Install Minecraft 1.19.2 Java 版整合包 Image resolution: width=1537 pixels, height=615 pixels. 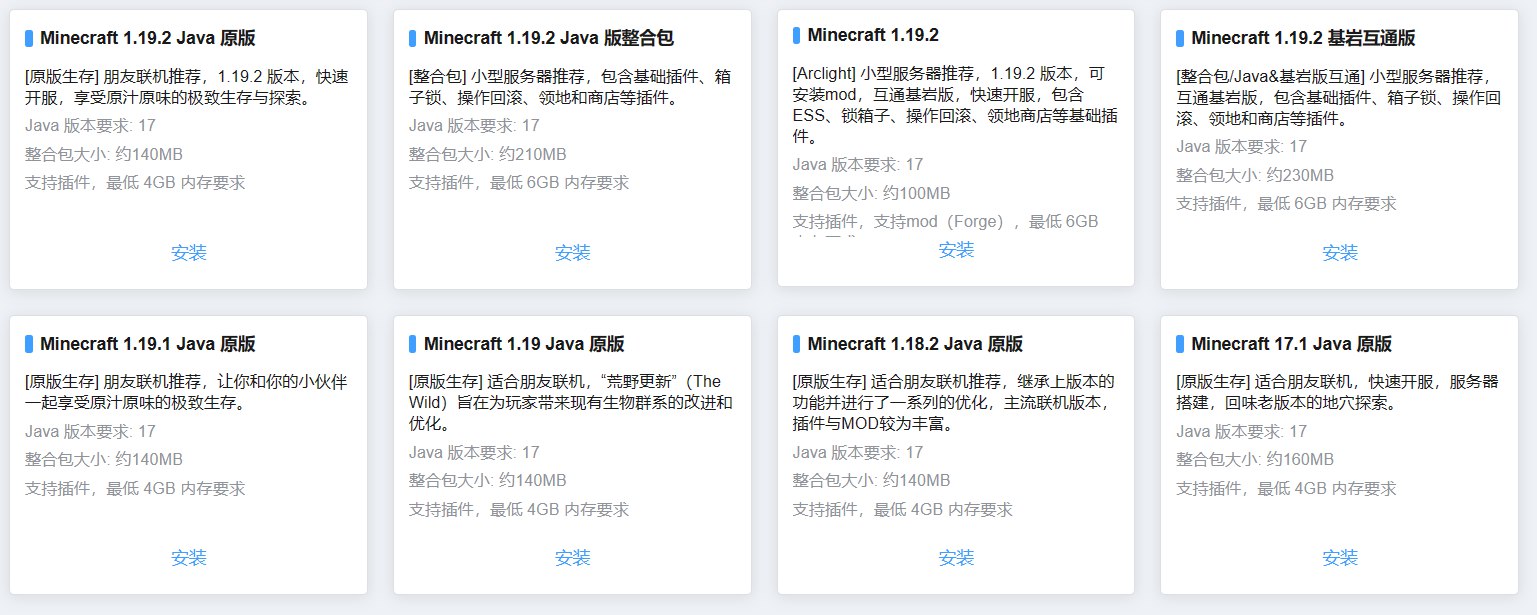pos(573,253)
